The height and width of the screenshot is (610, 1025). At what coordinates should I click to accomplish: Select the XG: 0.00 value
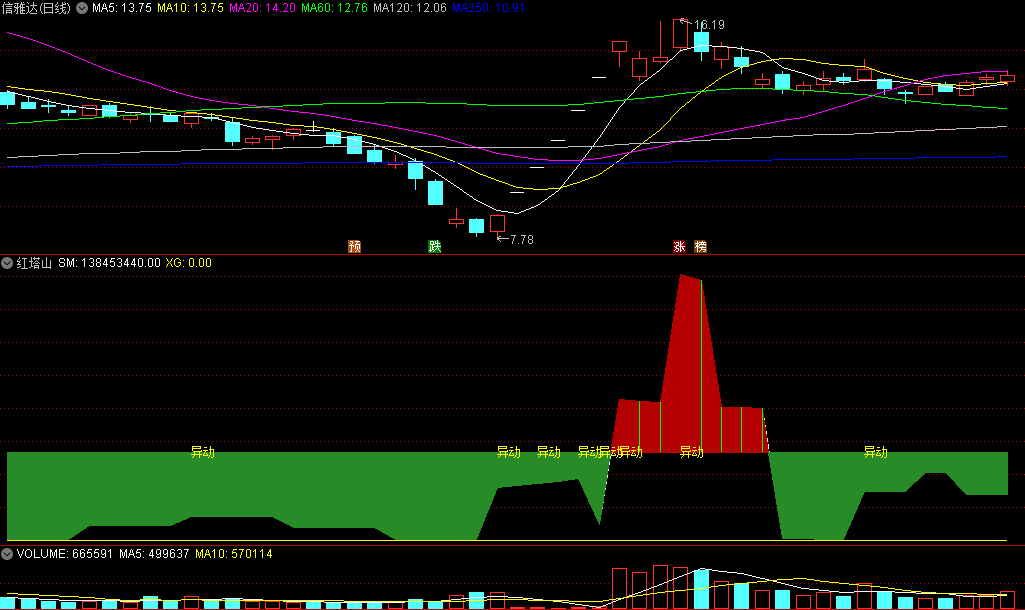188,263
